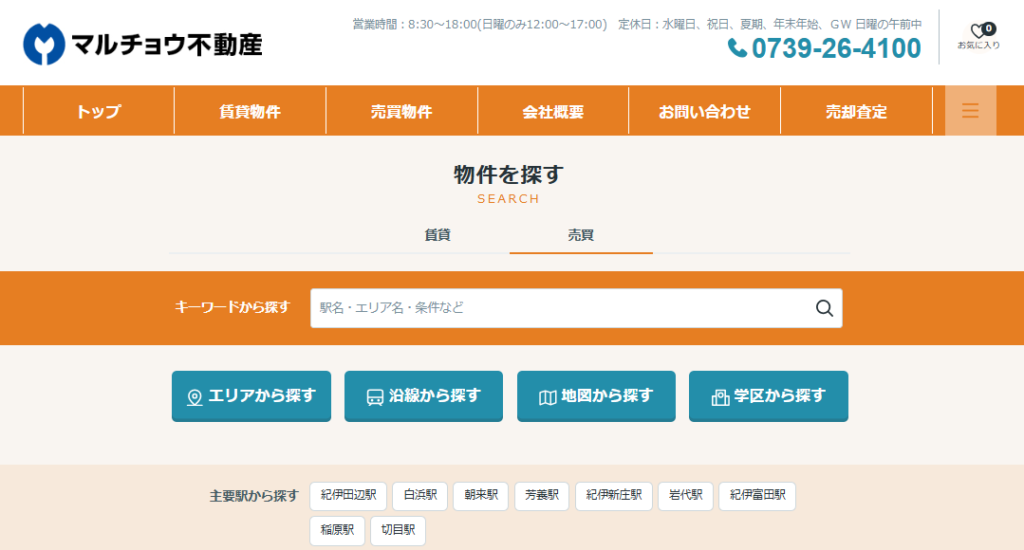Screen dimensions: 1024x550
Task: Go to 売買物件 navigation item
Action: click(x=401, y=111)
